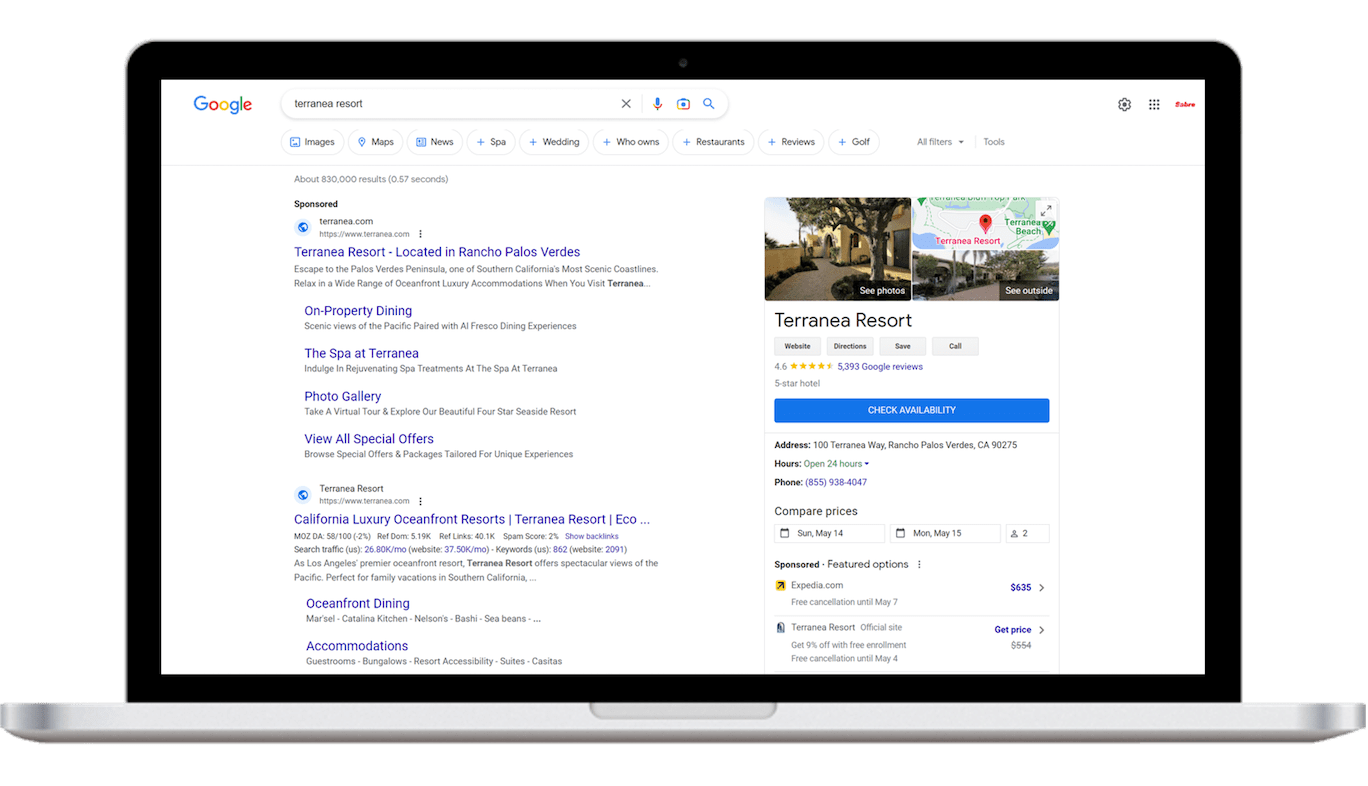Click the Call button
The image size is (1368, 786).
955,346
